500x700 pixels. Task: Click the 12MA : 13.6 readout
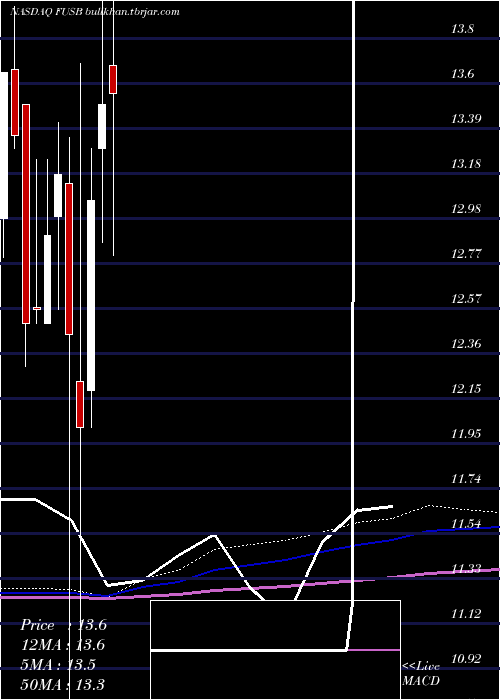[63, 645]
